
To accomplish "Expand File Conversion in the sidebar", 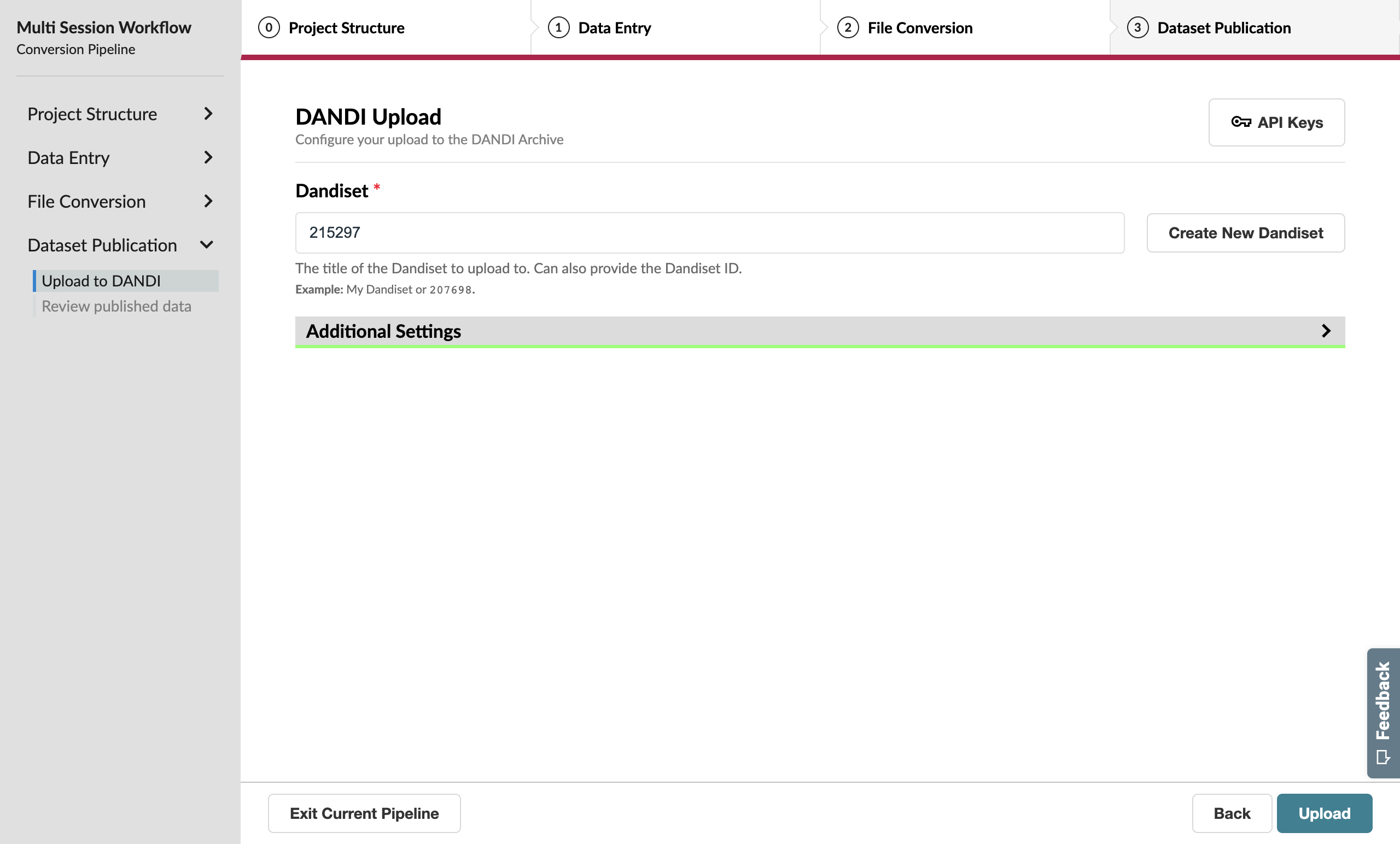I will (120, 202).
